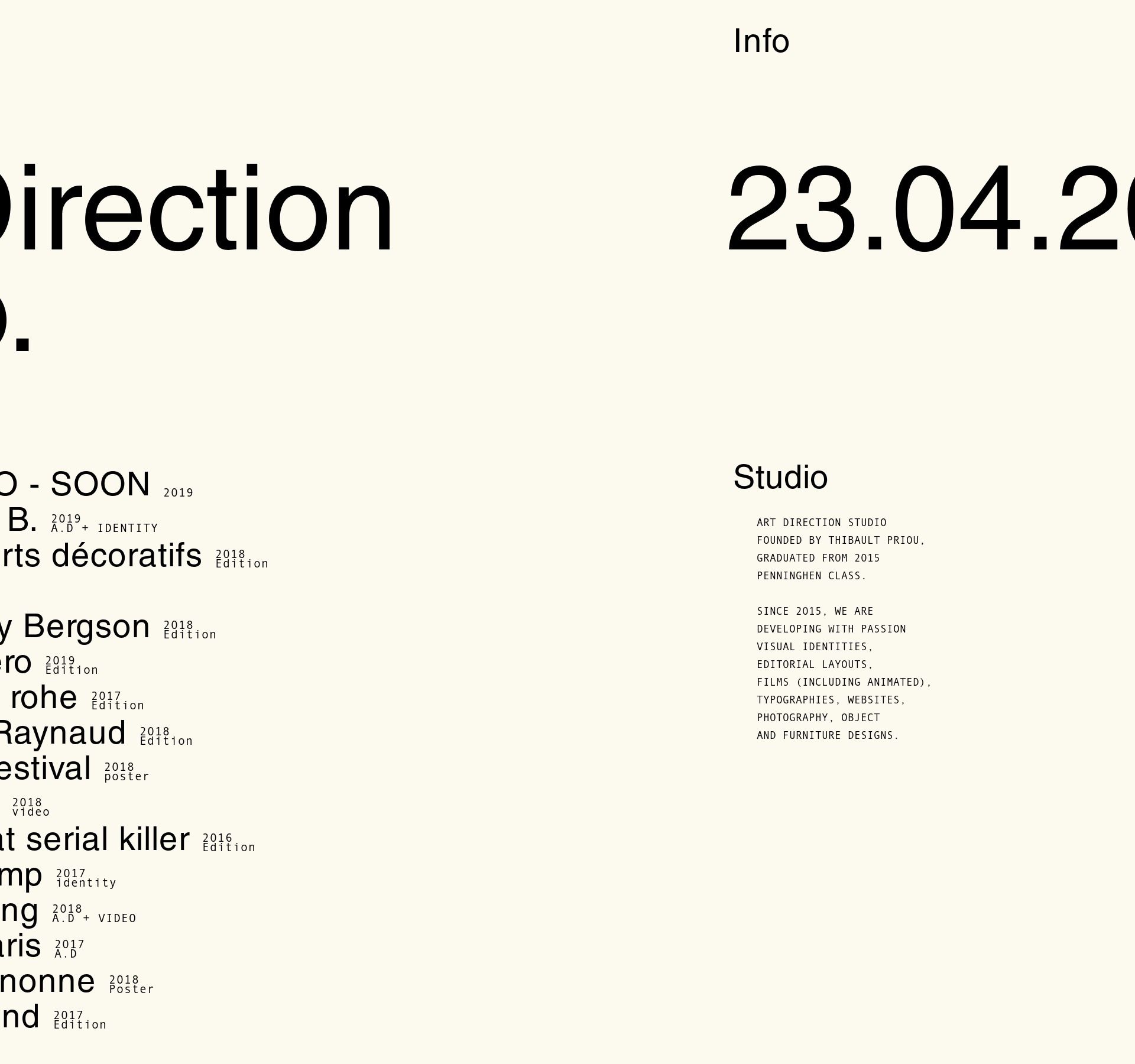The height and width of the screenshot is (1064, 1135).
Task: Select the "nonne" 2018 Poster project
Action: (x=47, y=981)
